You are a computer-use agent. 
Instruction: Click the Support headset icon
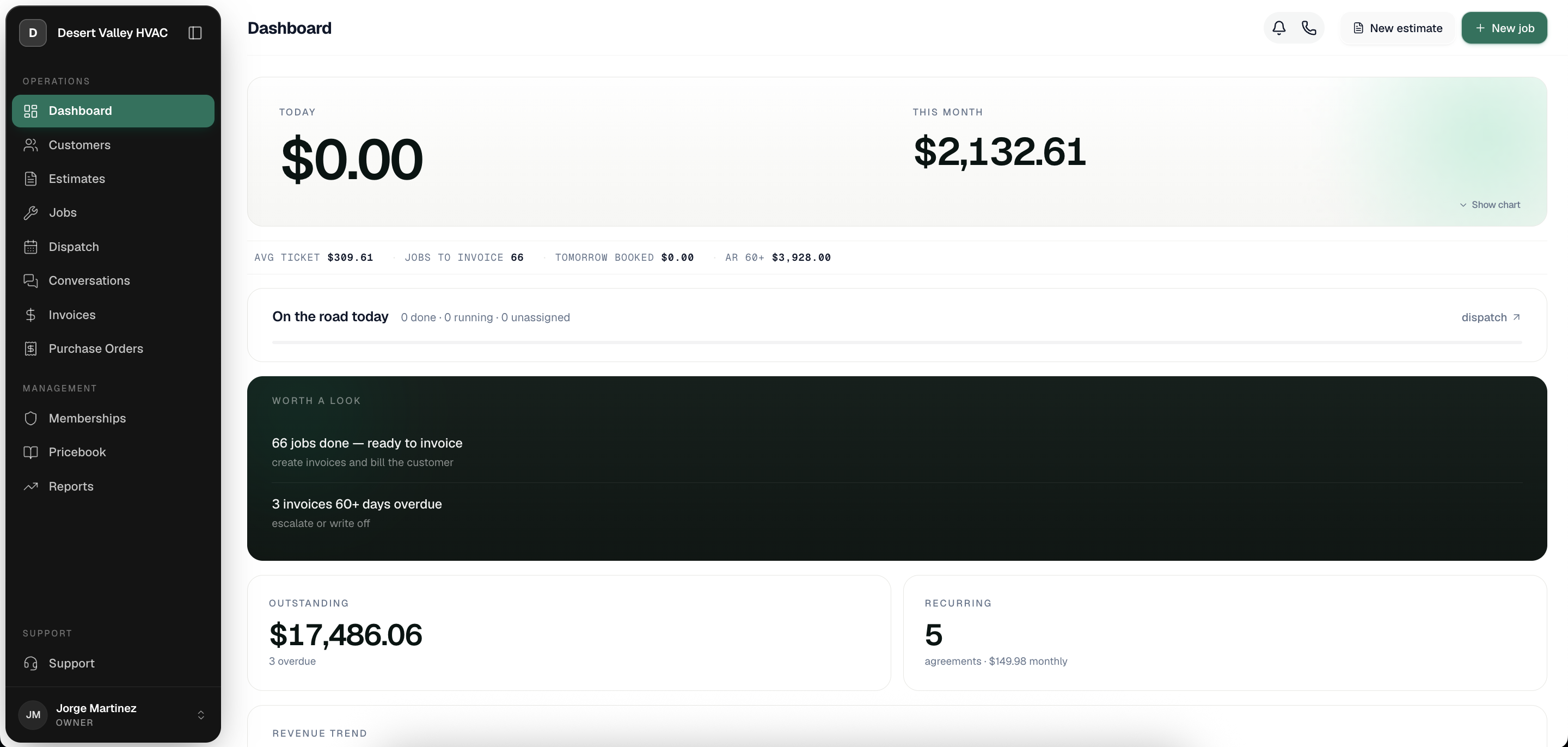pos(30,663)
